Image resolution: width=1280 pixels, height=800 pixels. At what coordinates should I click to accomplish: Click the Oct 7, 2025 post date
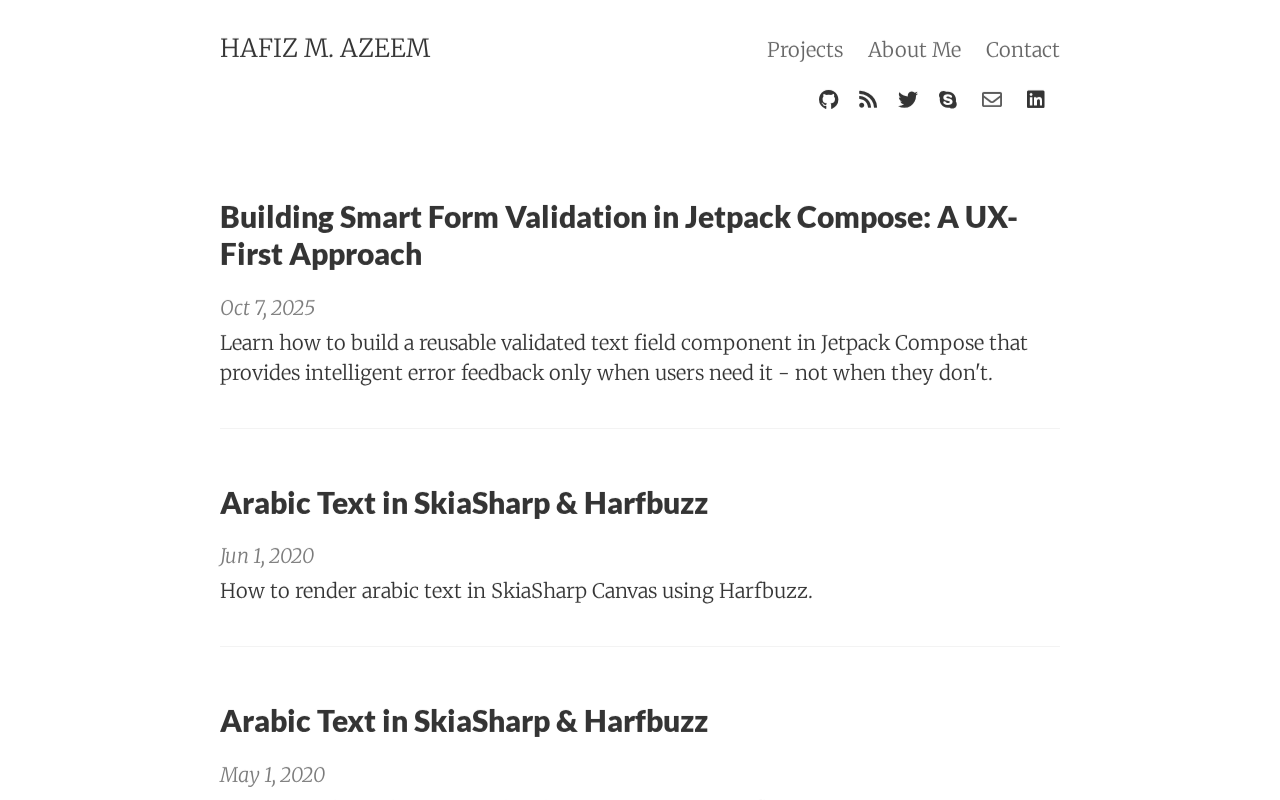[x=267, y=308]
